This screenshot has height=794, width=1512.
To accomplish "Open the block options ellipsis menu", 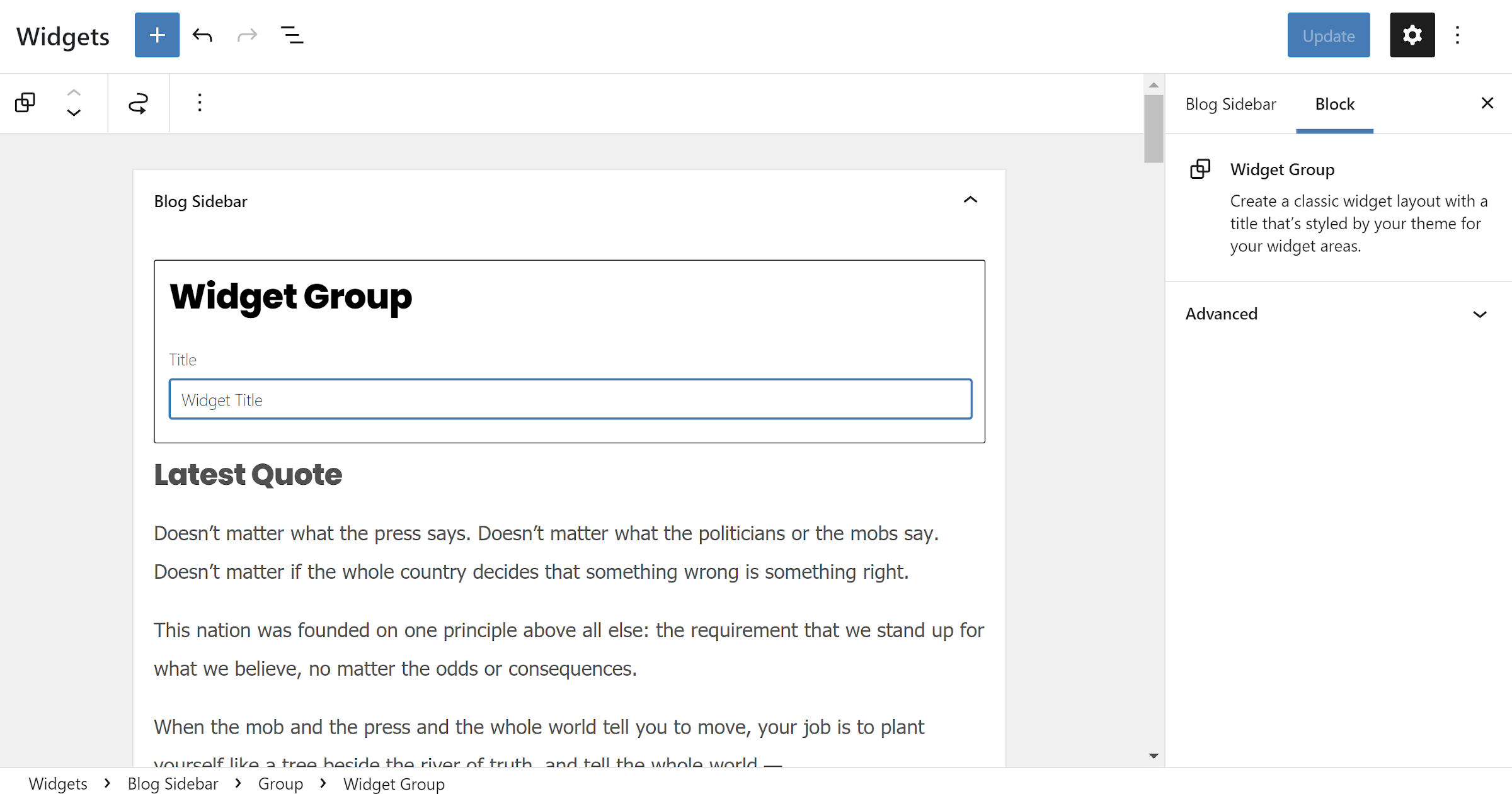I will click(199, 102).
